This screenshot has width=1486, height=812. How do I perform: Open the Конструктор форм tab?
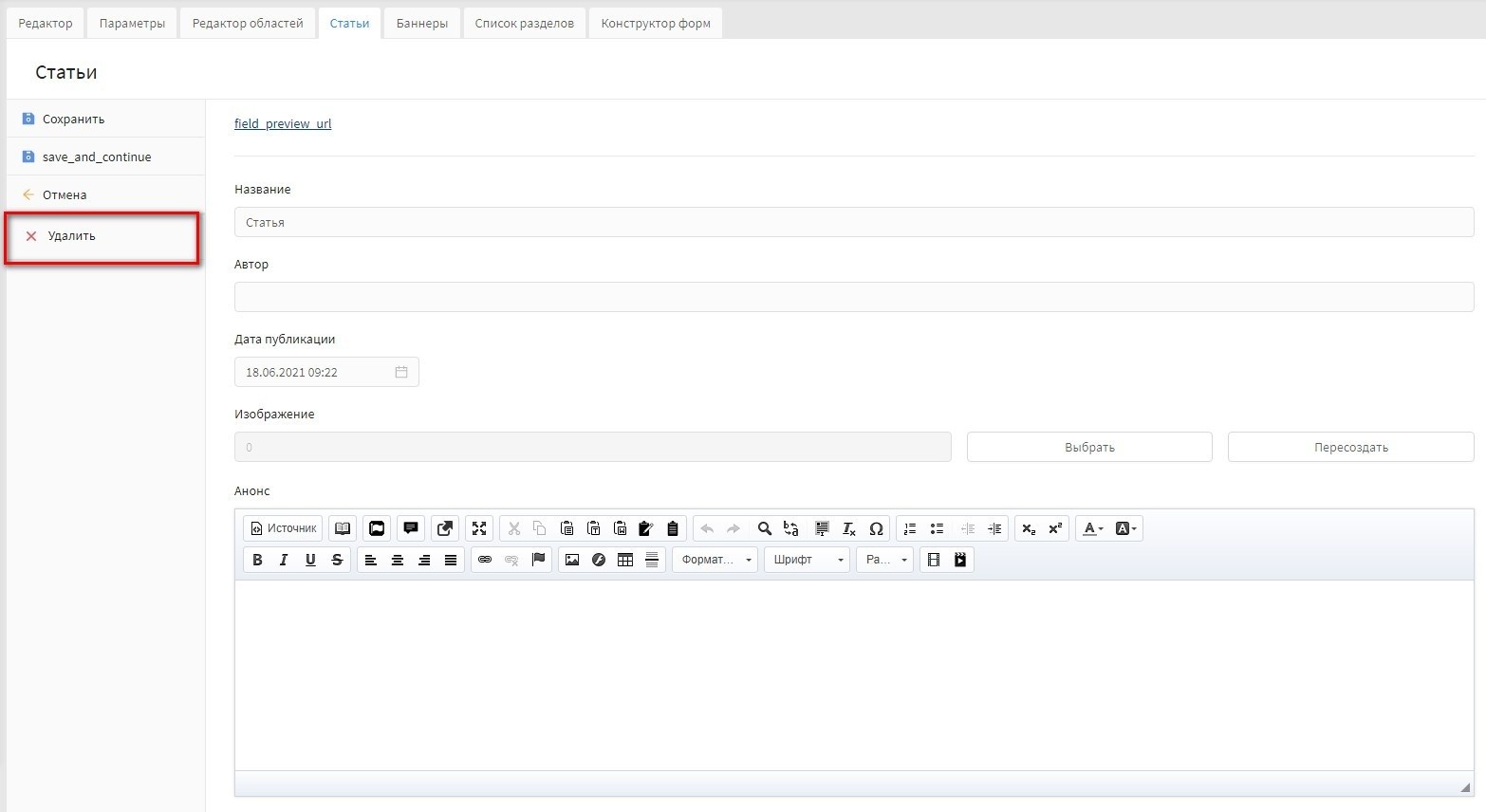[656, 23]
